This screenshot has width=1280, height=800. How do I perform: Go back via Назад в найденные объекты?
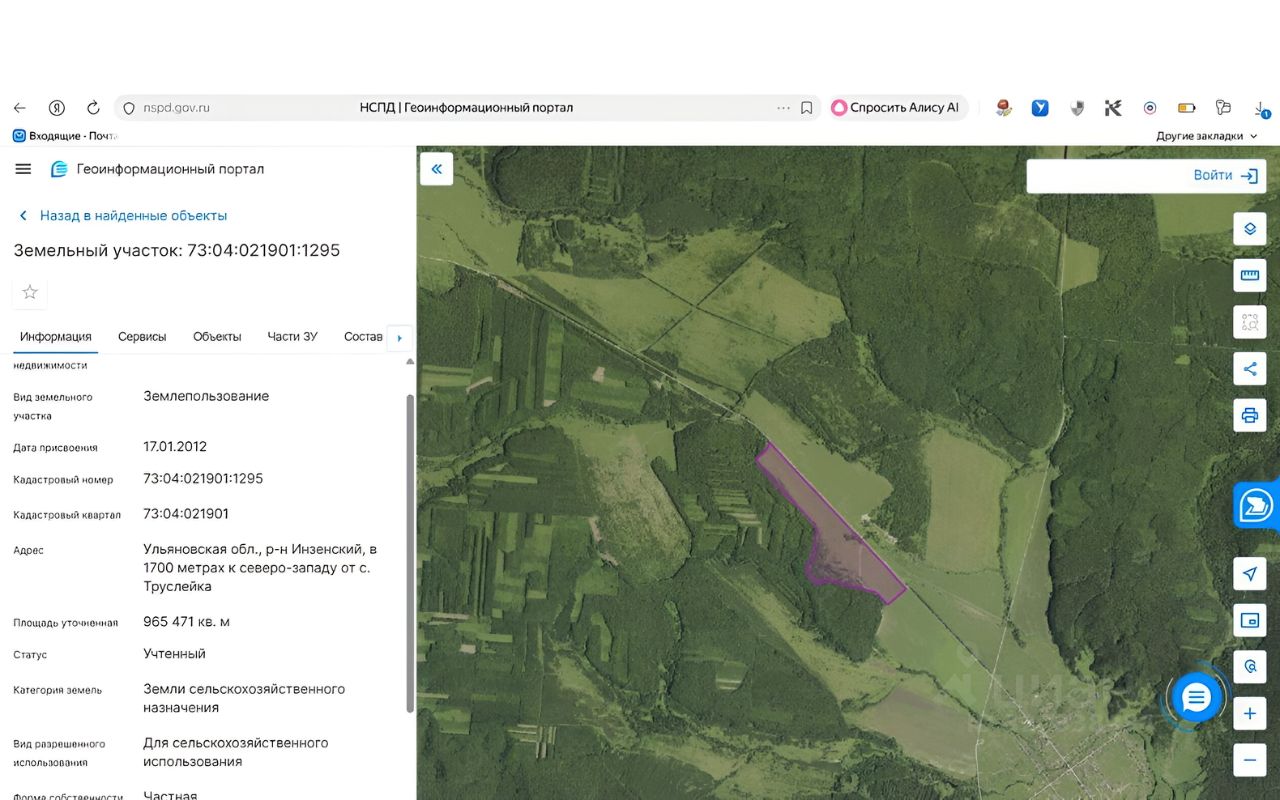click(124, 215)
